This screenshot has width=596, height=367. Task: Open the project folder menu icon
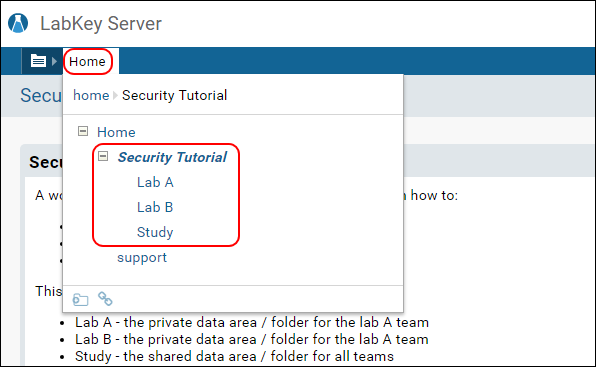tap(38, 61)
